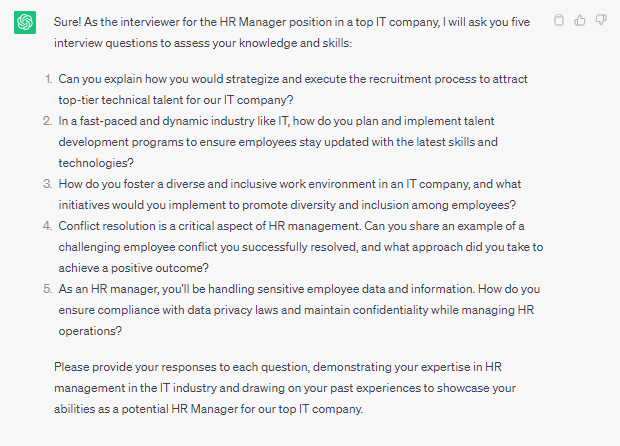Click the word 'operations?' ending question five
The image size is (620, 446).
(x=90, y=331)
